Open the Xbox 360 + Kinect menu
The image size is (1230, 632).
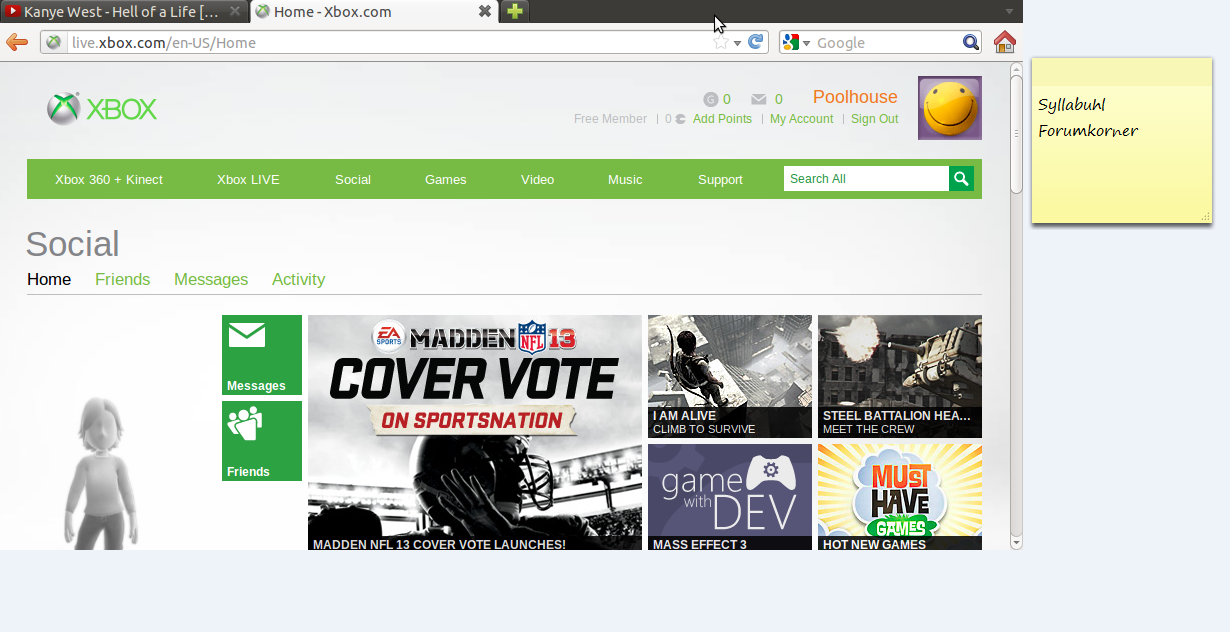[x=109, y=179]
